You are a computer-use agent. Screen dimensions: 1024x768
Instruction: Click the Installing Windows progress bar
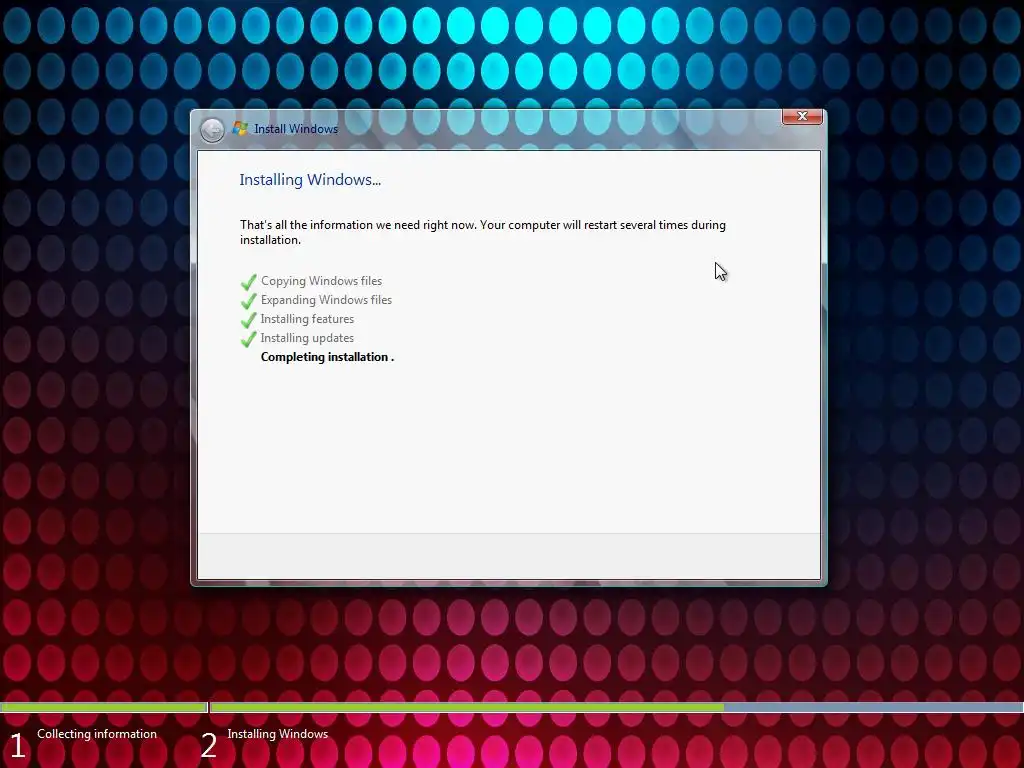point(617,707)
